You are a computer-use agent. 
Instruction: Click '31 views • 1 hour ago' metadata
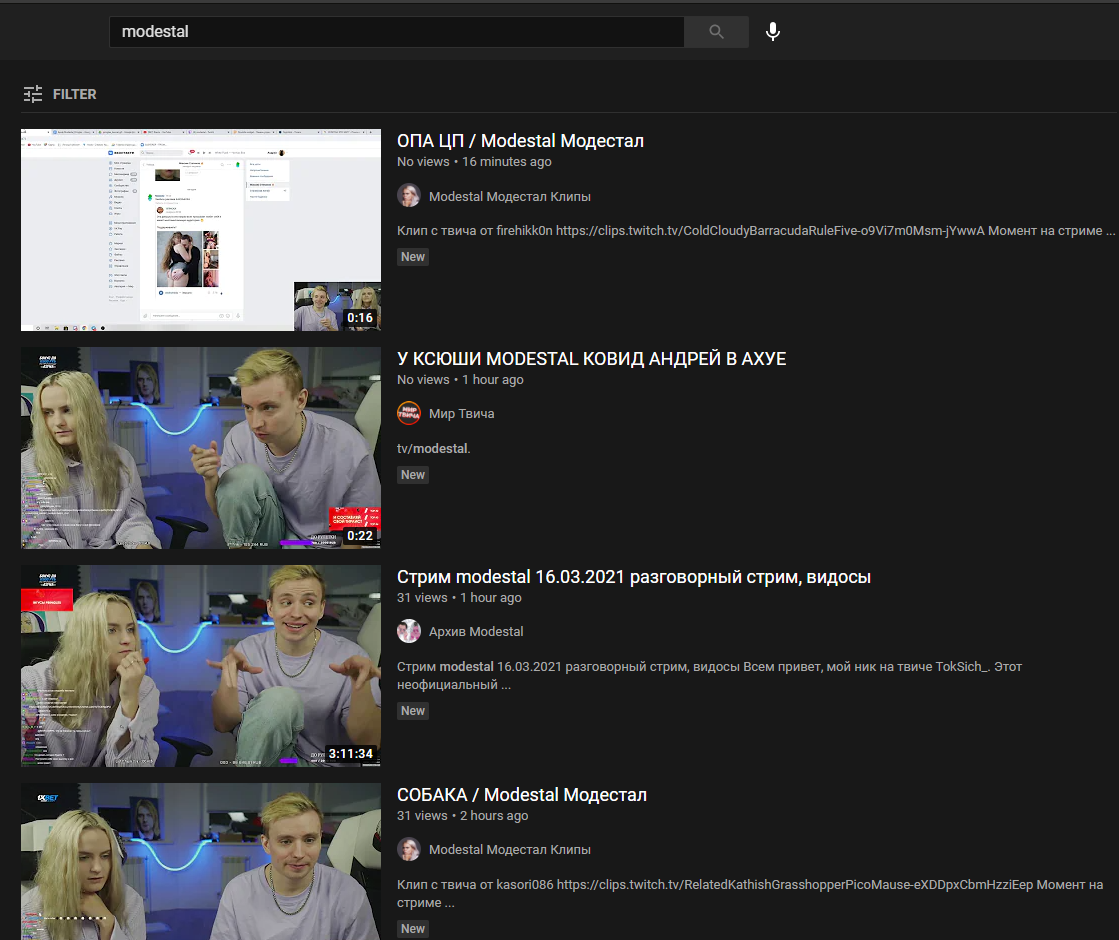click(459, 597)
